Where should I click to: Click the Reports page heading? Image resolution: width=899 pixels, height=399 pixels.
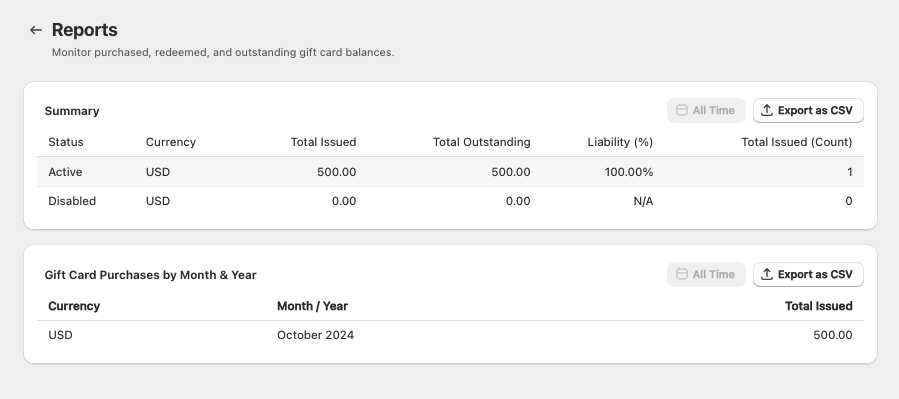tap(84, 30)
